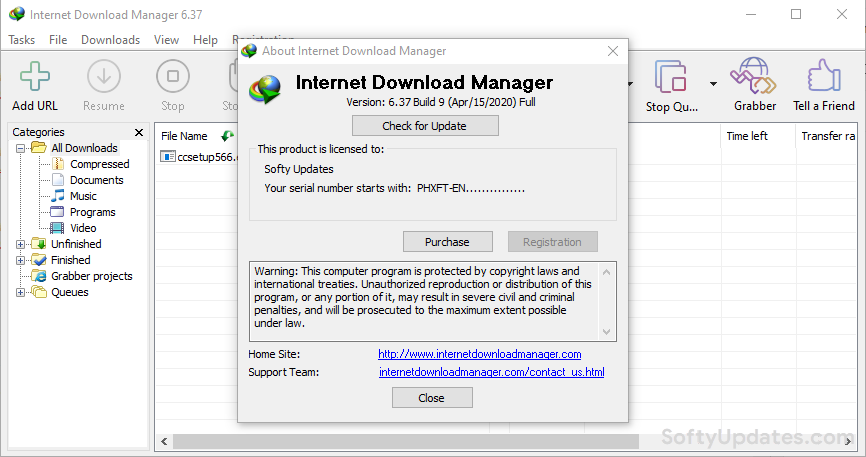Click the Transfer rate column header
Viewport: 866px width, 457px height.
(x=828, y=136)
